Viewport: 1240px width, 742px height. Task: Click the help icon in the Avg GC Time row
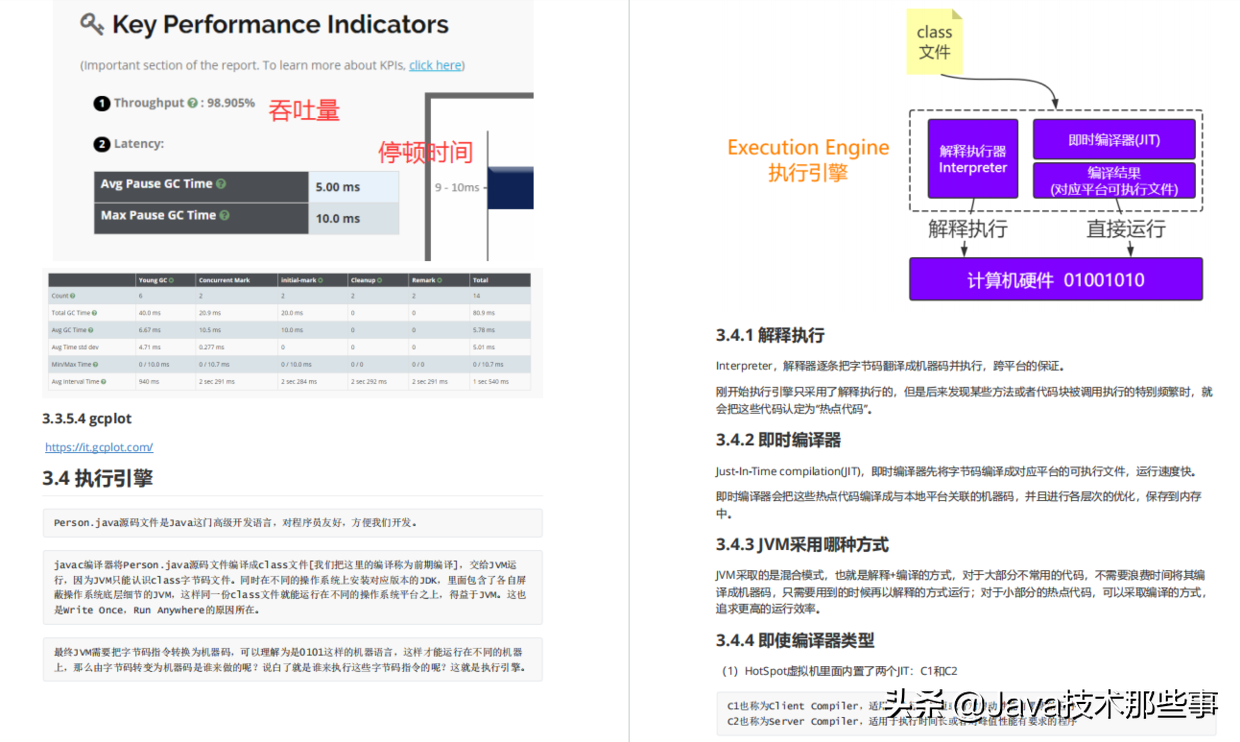point(89,330)
